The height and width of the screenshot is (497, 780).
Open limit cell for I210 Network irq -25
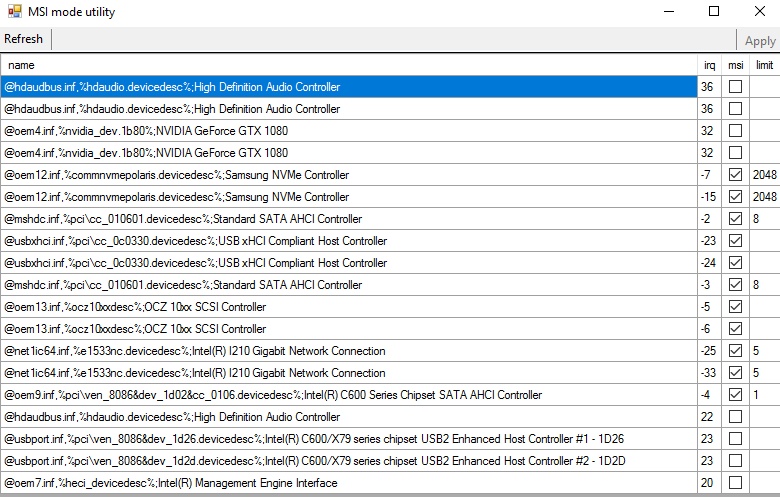tap(764, 351)
